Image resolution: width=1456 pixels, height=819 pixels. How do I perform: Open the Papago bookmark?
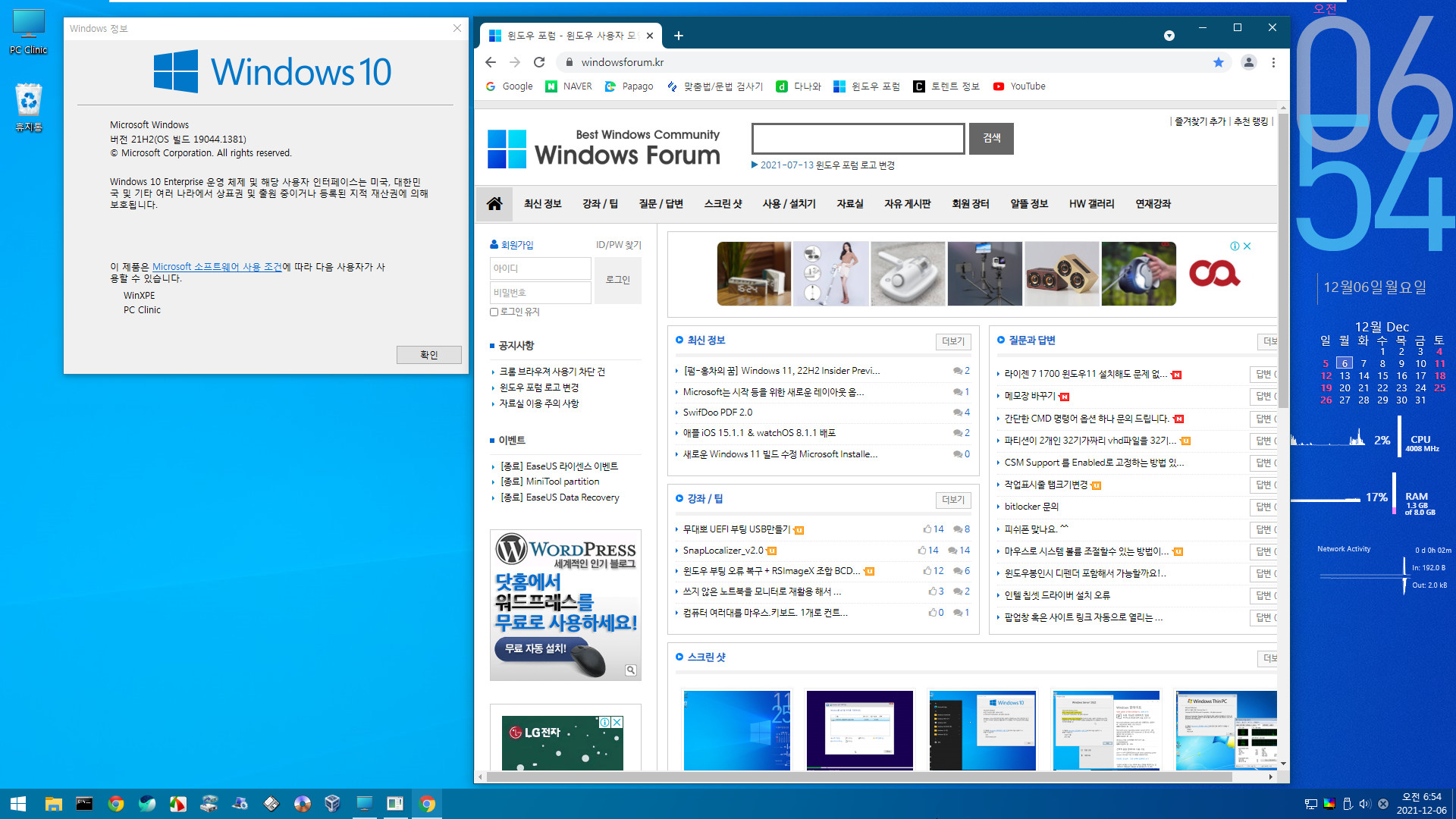pos(629,86)
